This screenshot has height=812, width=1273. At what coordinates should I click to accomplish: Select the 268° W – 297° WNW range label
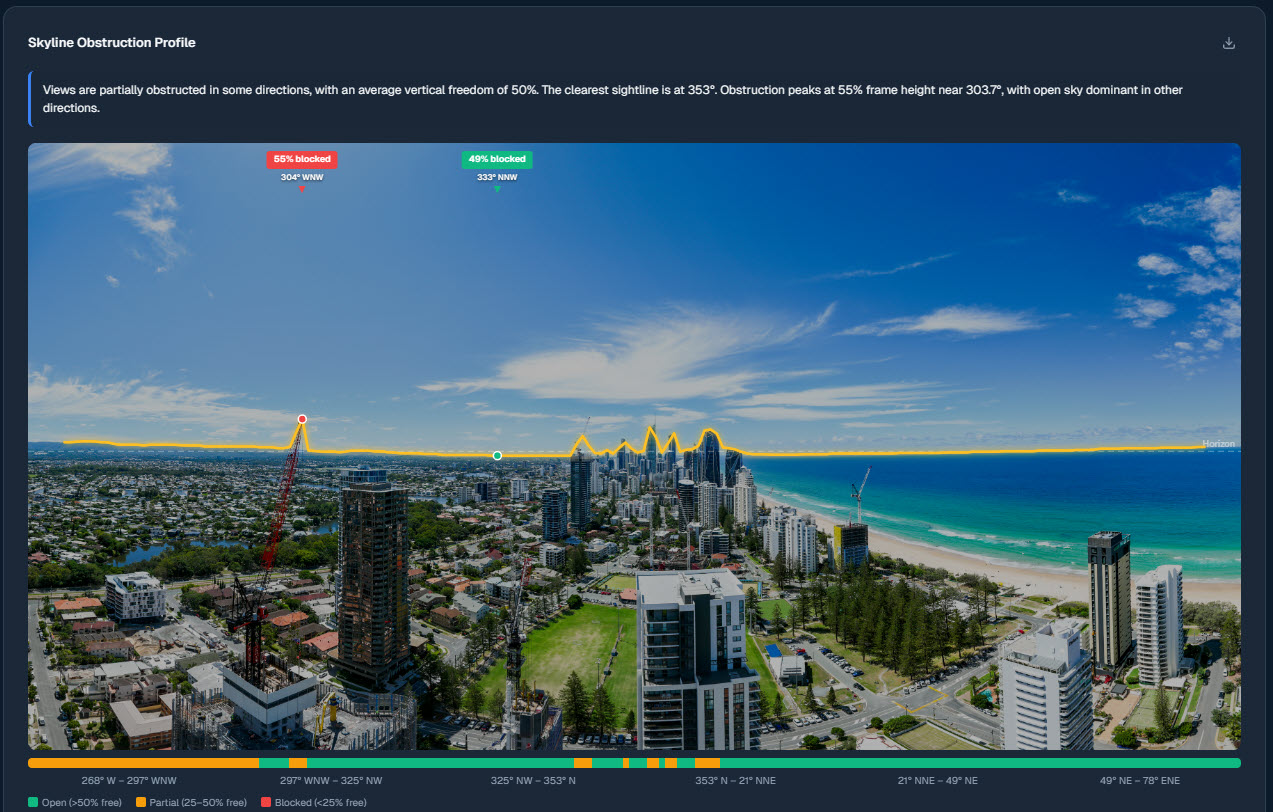[129, 780]
